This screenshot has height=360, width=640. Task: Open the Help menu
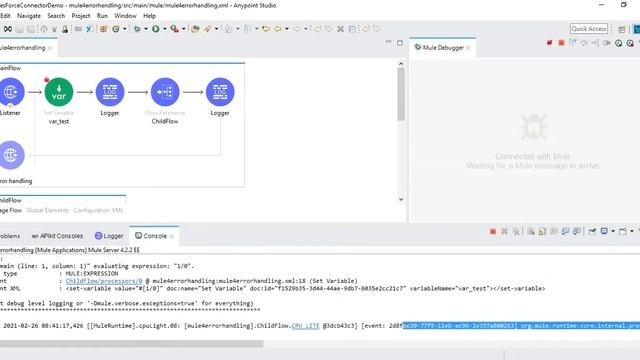click(x=149, y=16)
